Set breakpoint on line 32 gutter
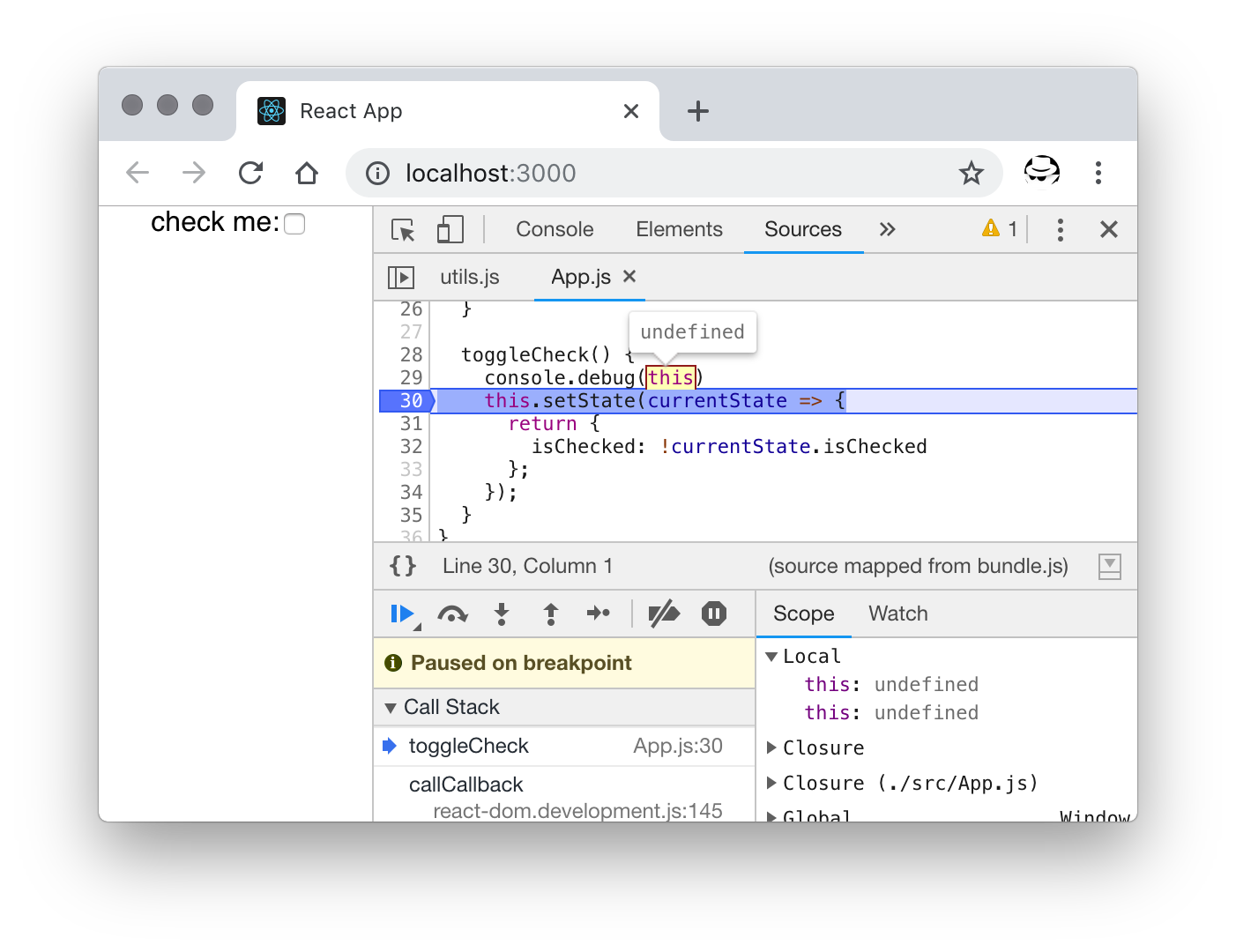The width and height of the screenshot is (1236, 952). [x=411, y=446]
